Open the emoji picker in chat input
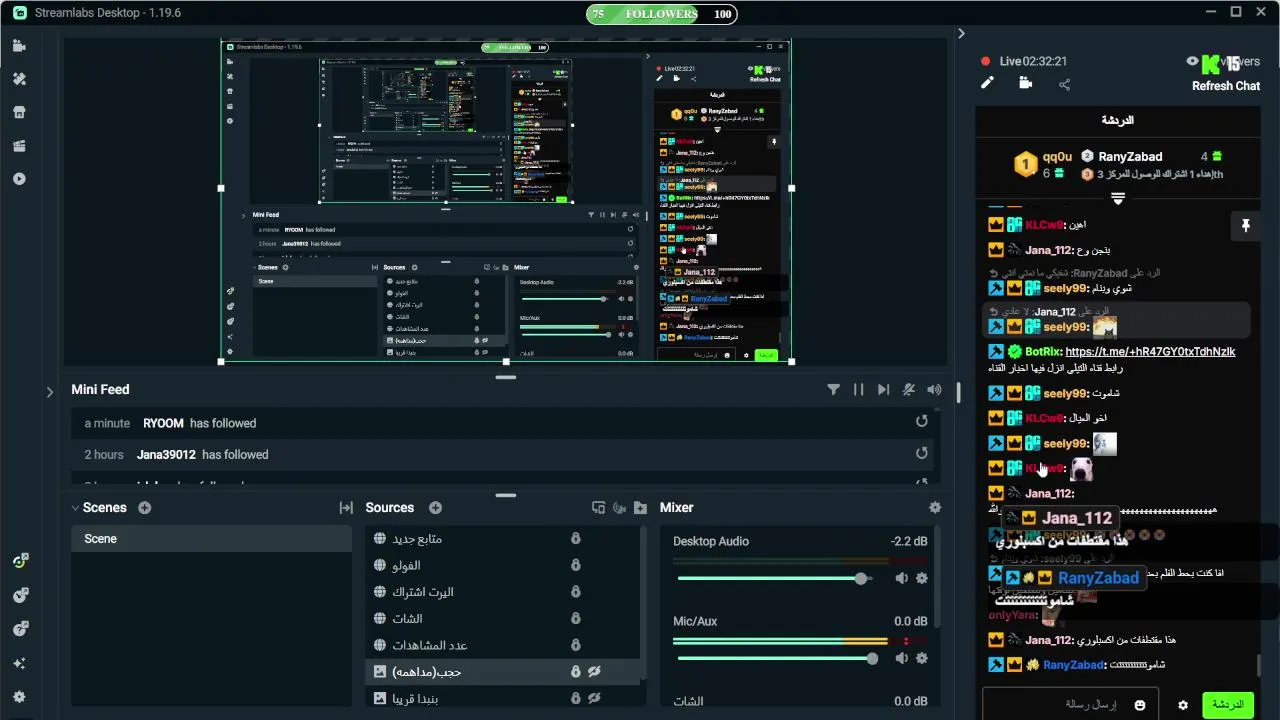This screenshot has width=1280, height=720. [x=1140, y=705]
